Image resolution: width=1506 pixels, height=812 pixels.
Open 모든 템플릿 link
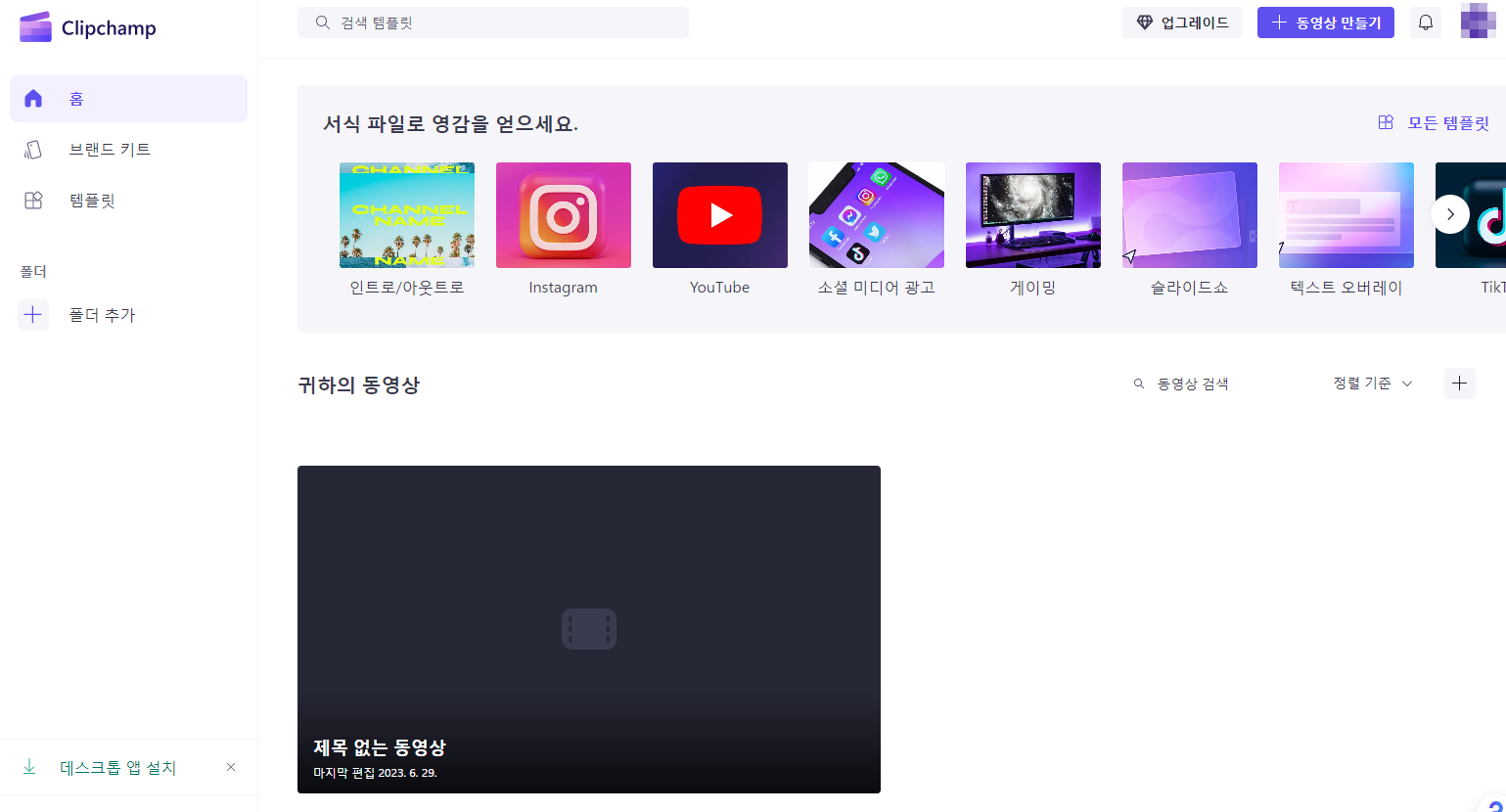pyautogui.click(x=1447, y=121)
